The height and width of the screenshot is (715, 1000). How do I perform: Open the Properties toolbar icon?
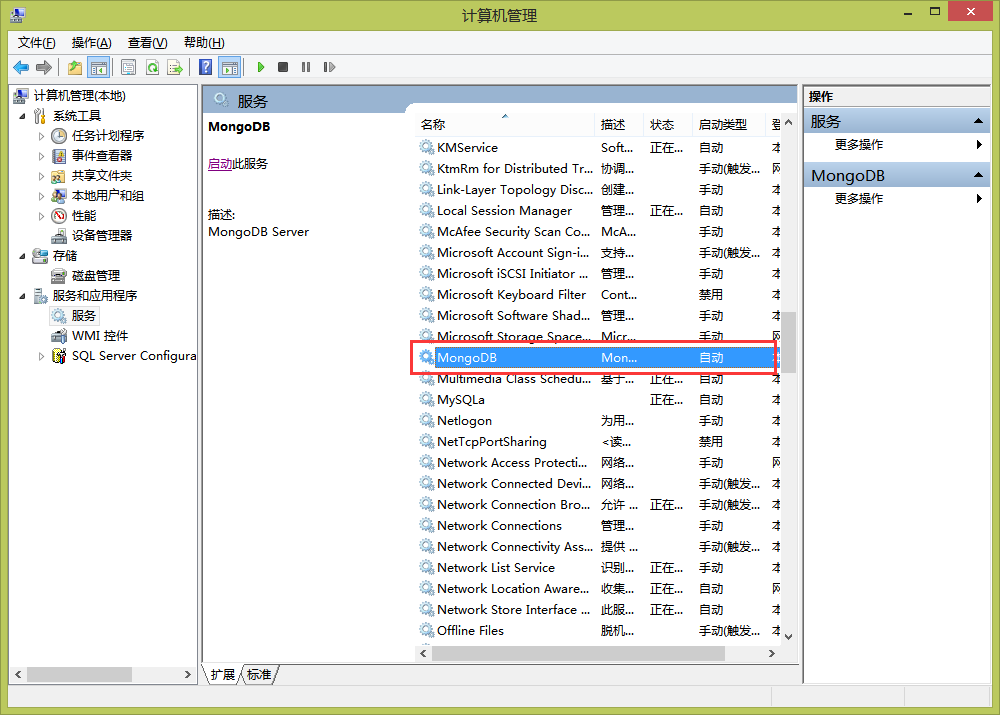pyautogui.click(x=128, y=67)
